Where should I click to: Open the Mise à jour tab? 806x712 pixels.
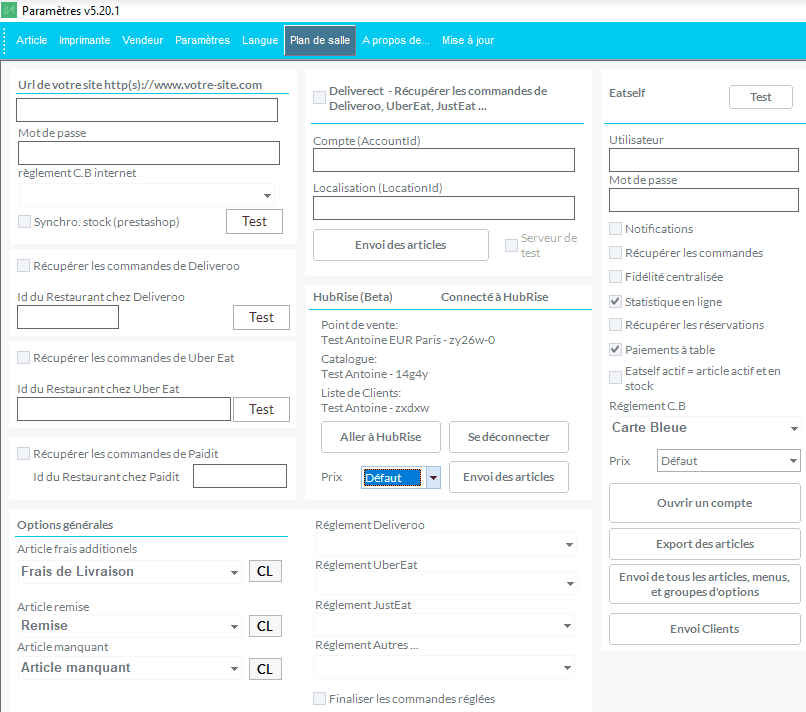tap(468, 40)
